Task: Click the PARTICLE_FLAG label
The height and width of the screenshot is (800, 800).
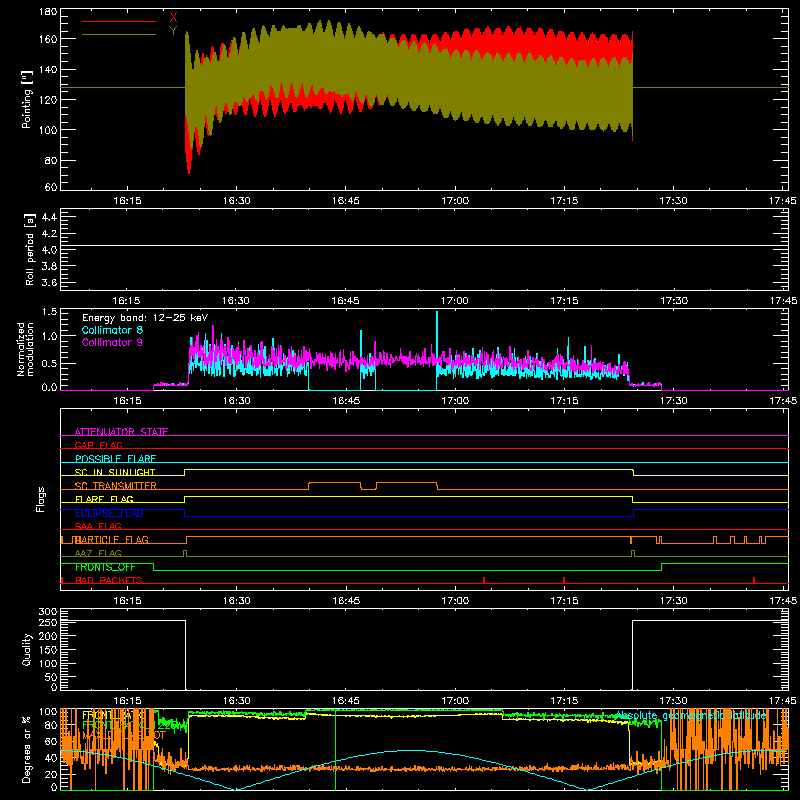Action: click(x=112, y=539)
